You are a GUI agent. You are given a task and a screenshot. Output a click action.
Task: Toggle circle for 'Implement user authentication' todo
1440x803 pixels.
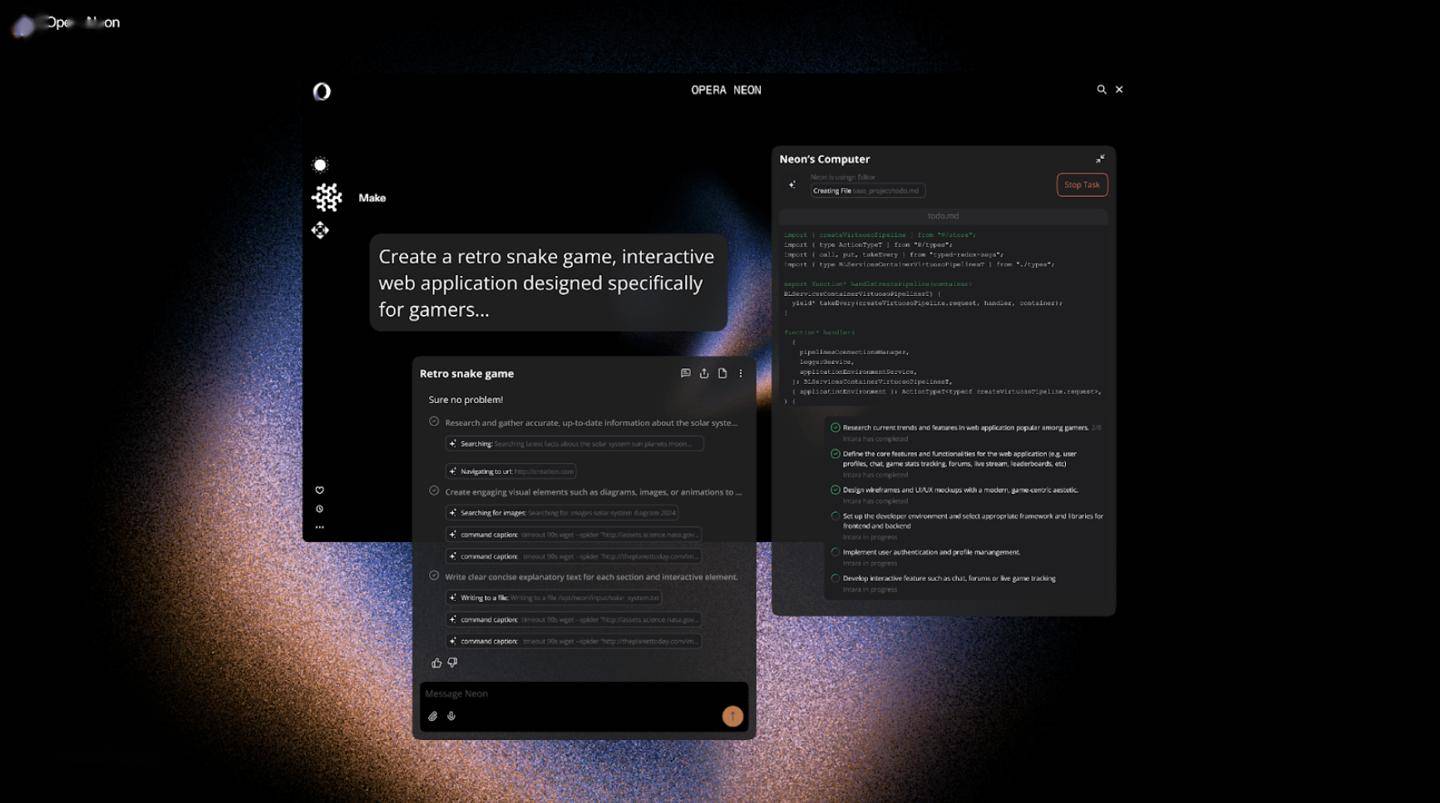[x=835, y=552]
